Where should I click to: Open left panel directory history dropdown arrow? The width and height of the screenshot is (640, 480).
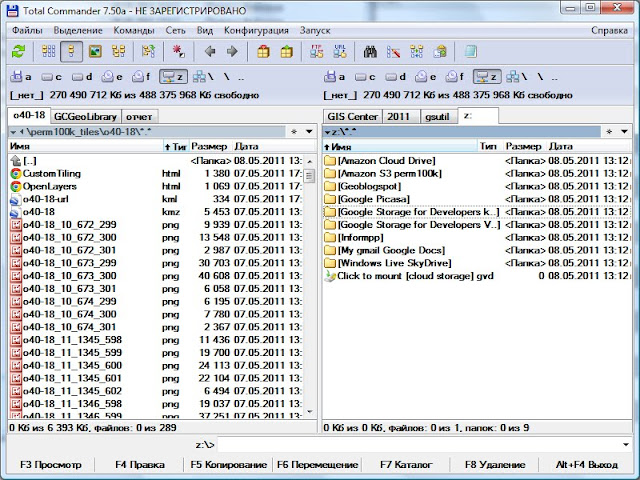pos(309,131)
